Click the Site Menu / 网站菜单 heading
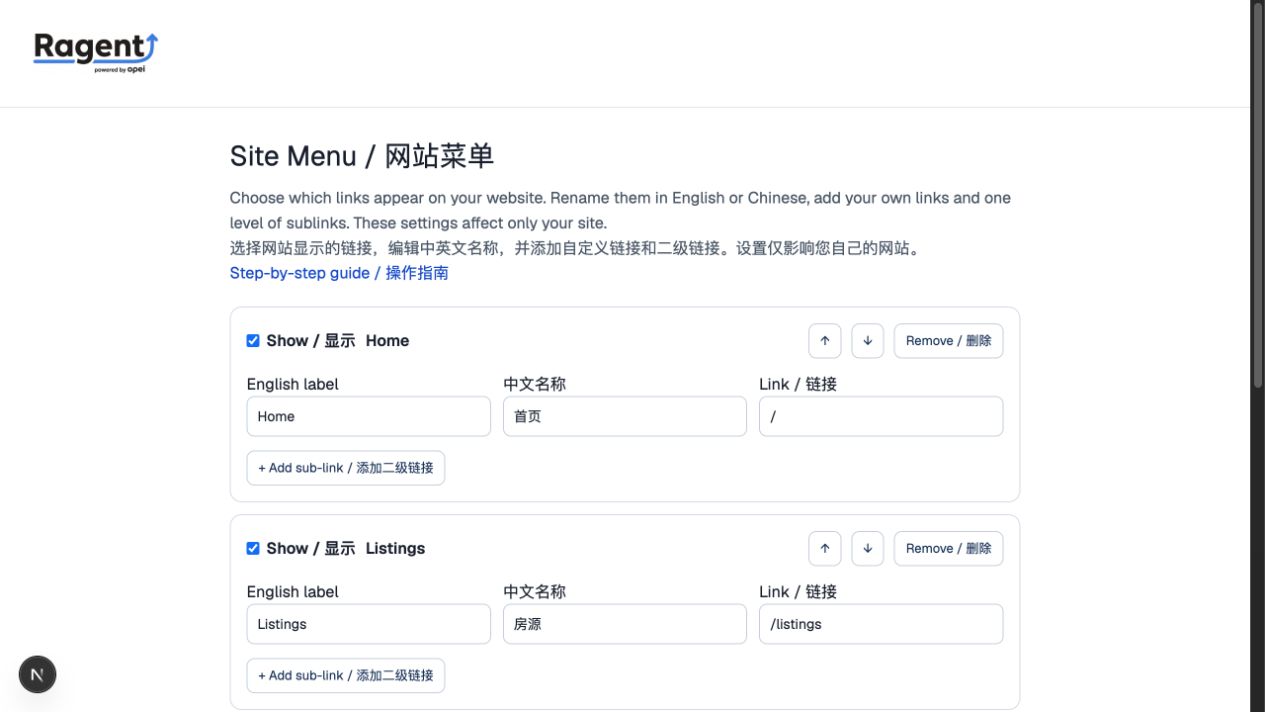1265x712 pixels. coord(362,156)
